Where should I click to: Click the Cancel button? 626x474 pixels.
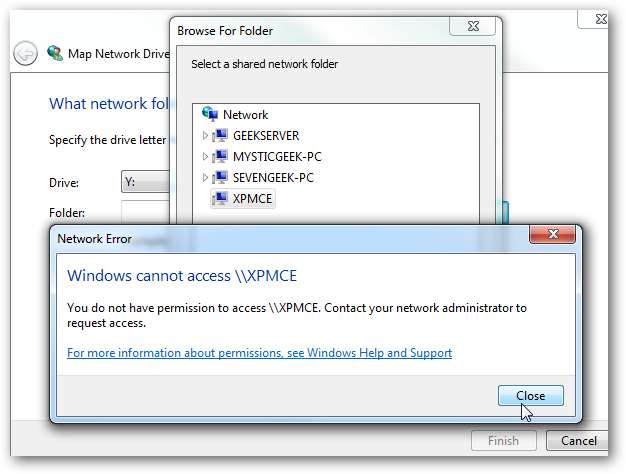click(578, 440)
